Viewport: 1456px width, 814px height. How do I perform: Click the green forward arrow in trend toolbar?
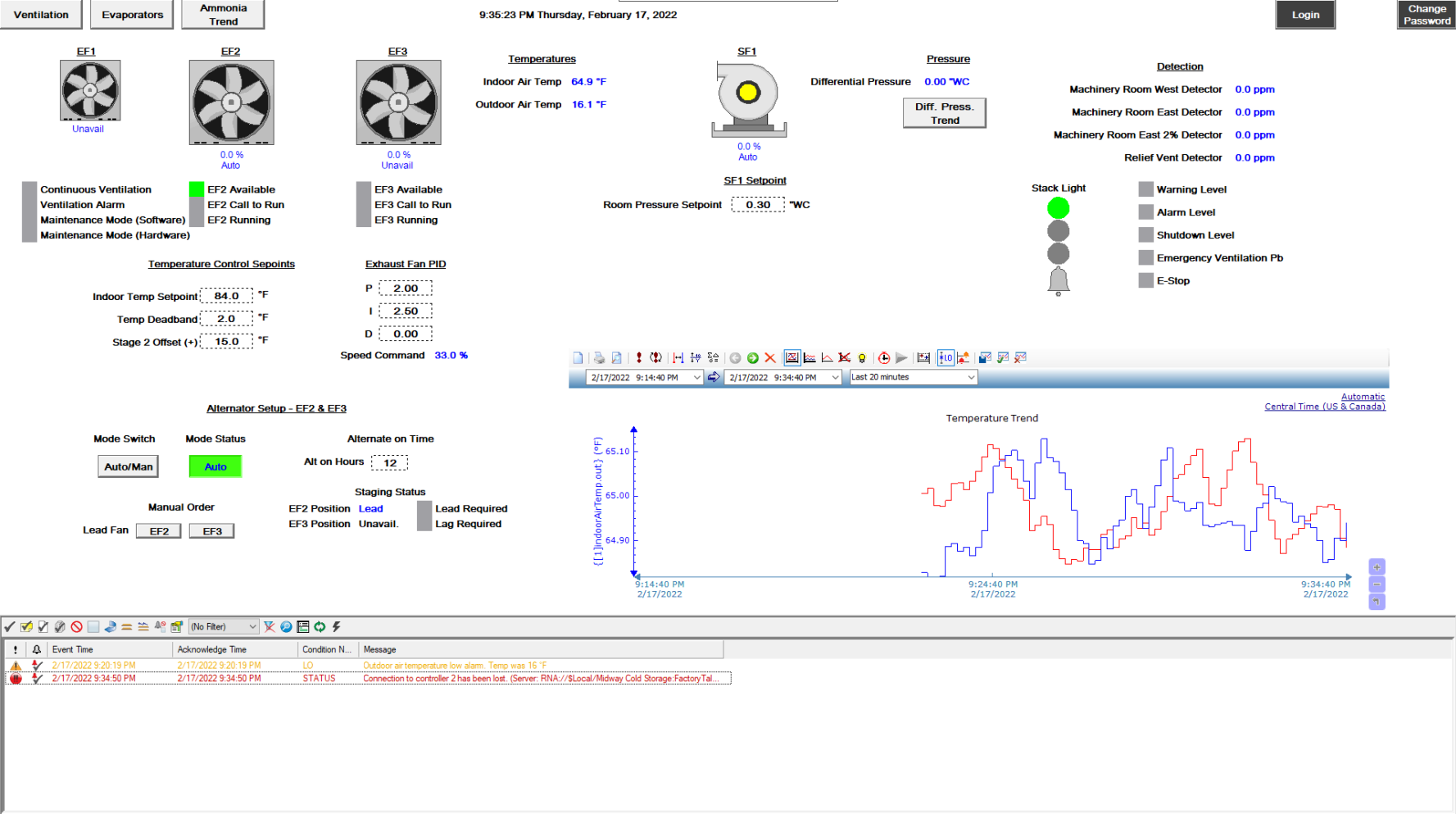tap(752, 358)
